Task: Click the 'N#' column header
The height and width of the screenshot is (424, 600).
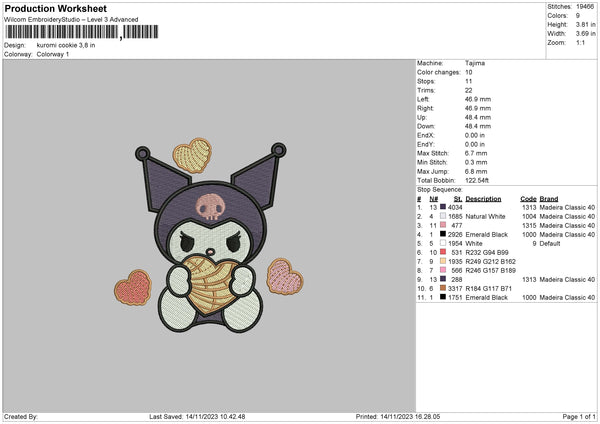Action: [434, 199]
